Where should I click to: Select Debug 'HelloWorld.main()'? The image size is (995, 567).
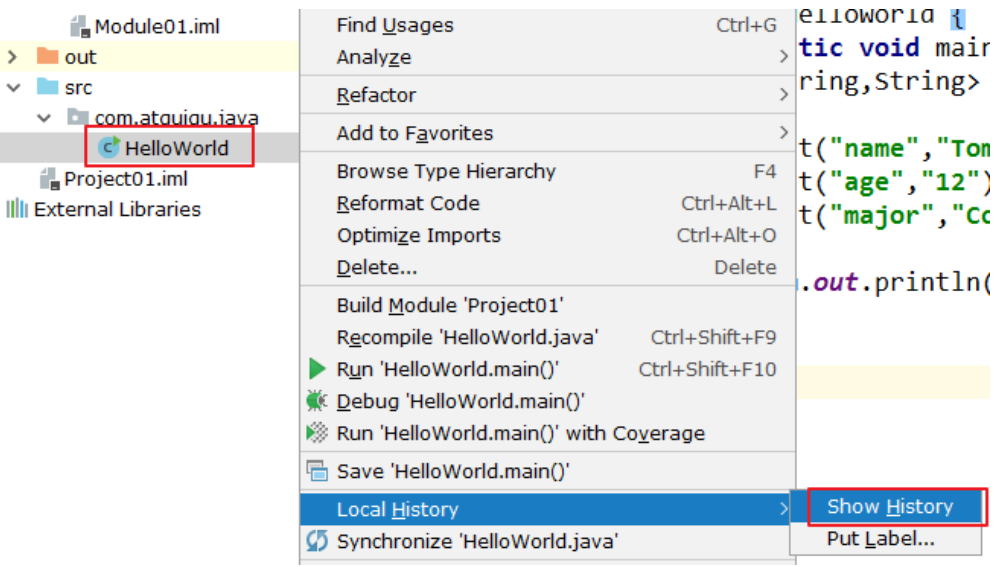point(548,401)
